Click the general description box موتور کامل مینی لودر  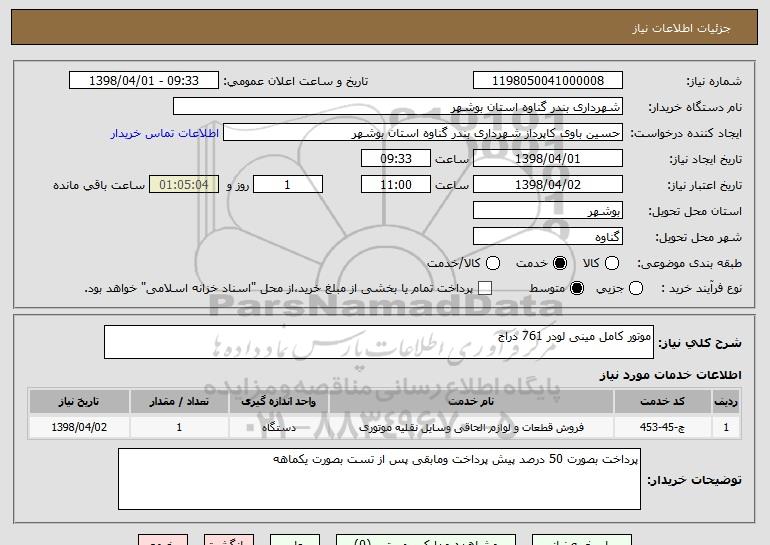(x=379, y=342)
